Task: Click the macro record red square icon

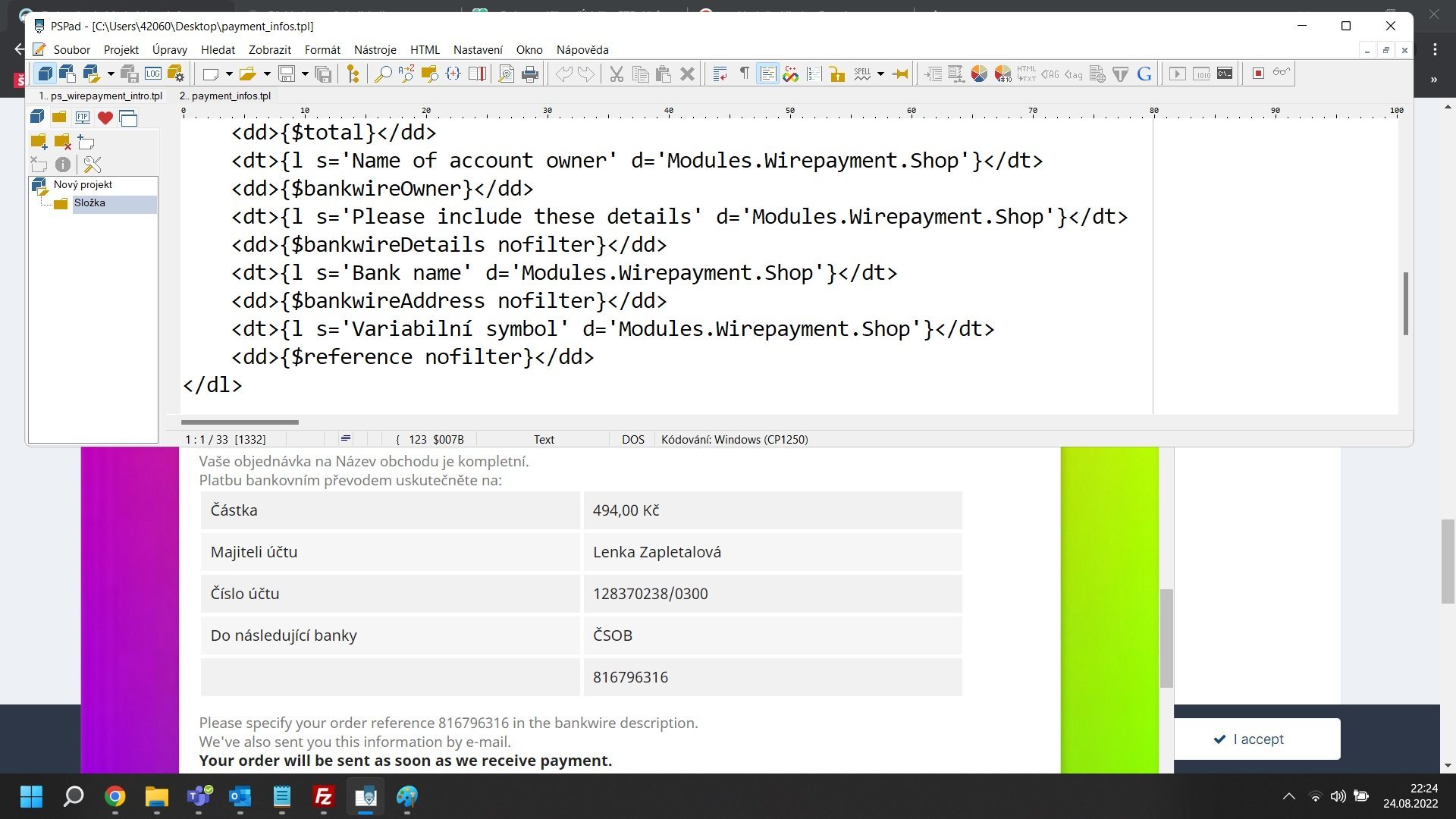Action: click(x=1258, y=74)
